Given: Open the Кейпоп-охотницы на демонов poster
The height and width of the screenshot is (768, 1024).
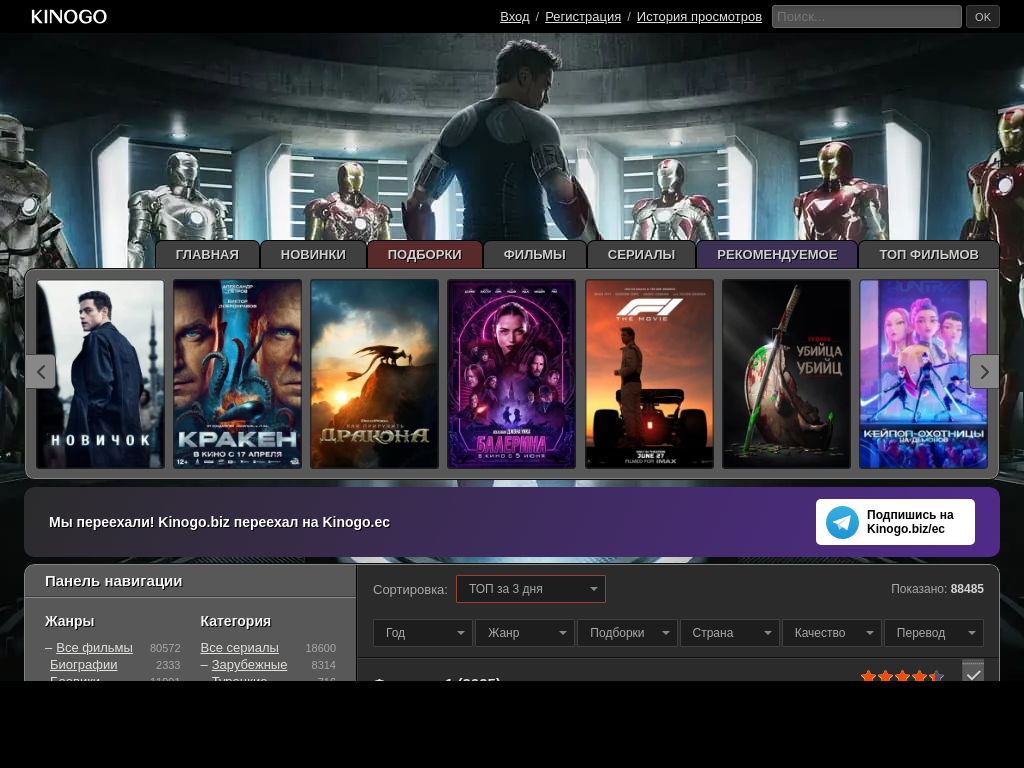Looking at the screenshot, I should click(x=923, y=374).
